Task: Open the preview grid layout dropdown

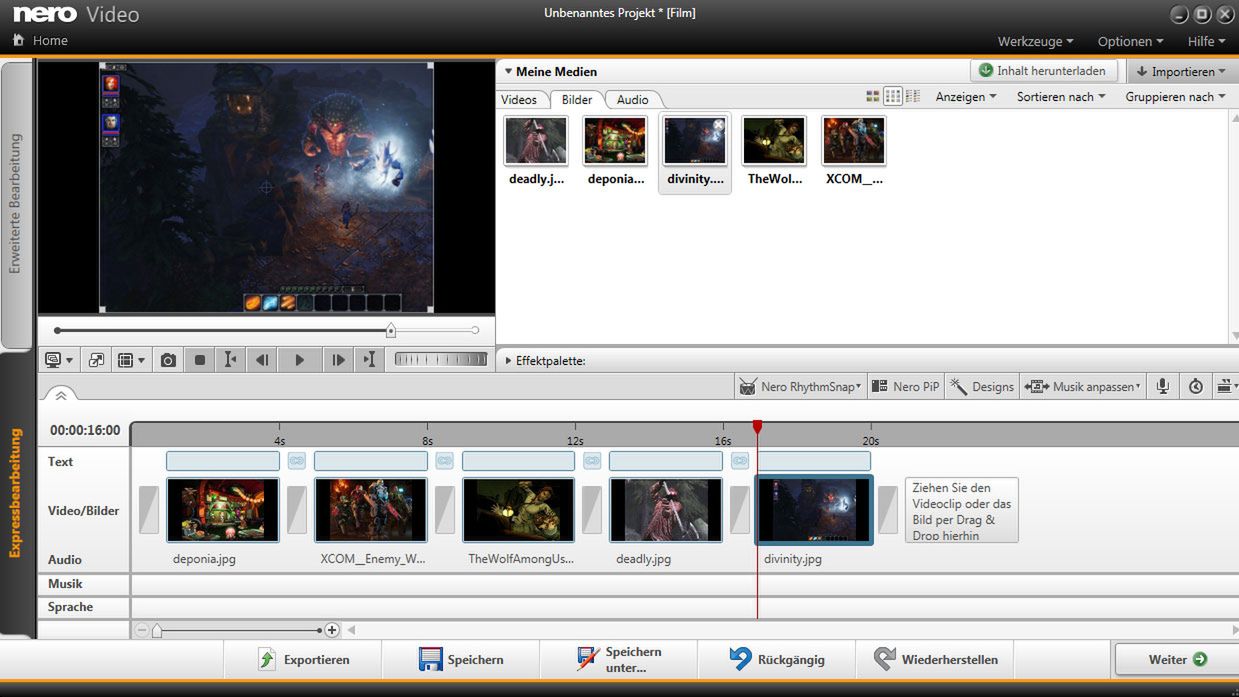Action: tap(131, 360)
